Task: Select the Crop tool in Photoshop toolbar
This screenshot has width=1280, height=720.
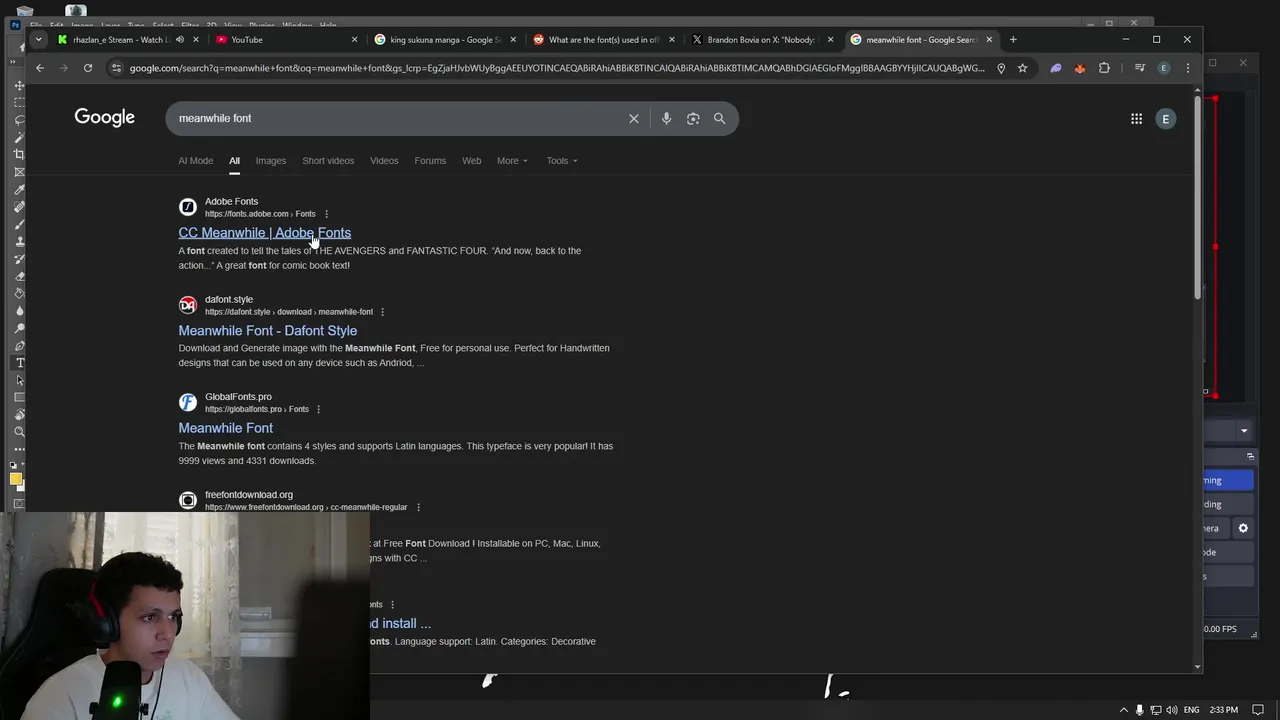Action: pos(19,154)
